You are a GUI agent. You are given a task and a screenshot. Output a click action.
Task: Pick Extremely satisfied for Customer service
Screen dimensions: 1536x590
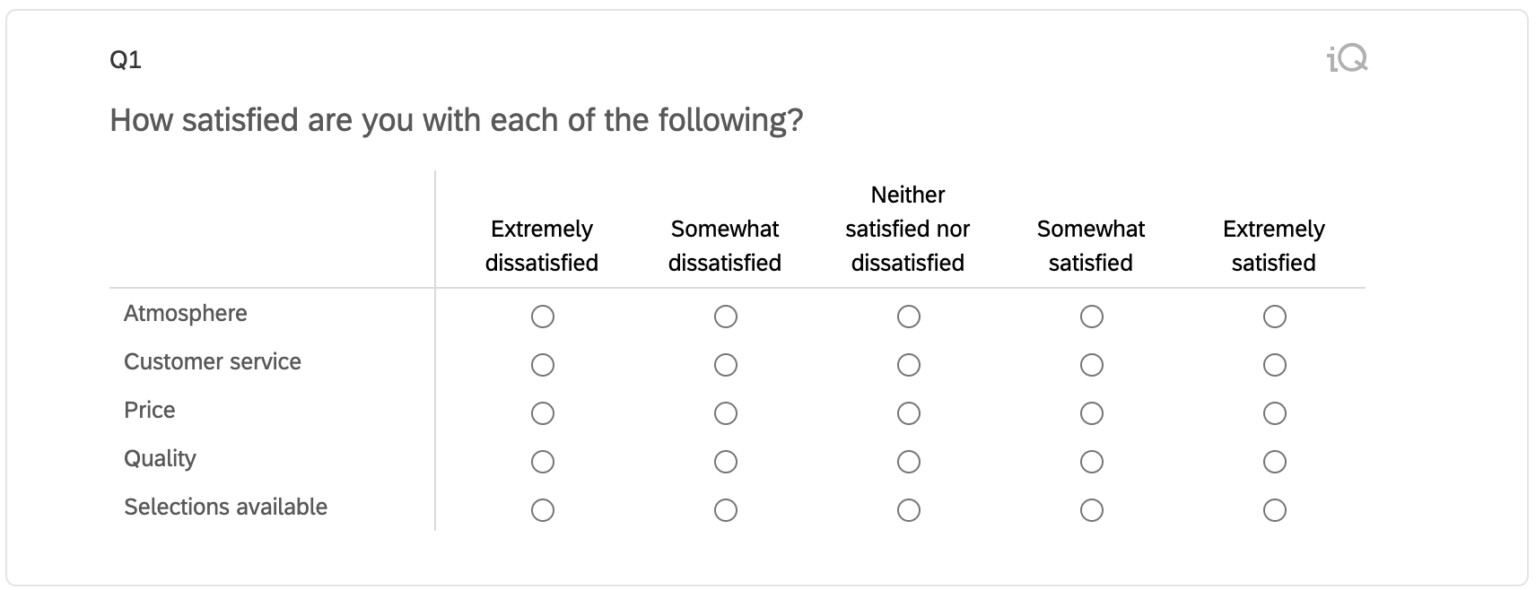[x=1274, y=365]
